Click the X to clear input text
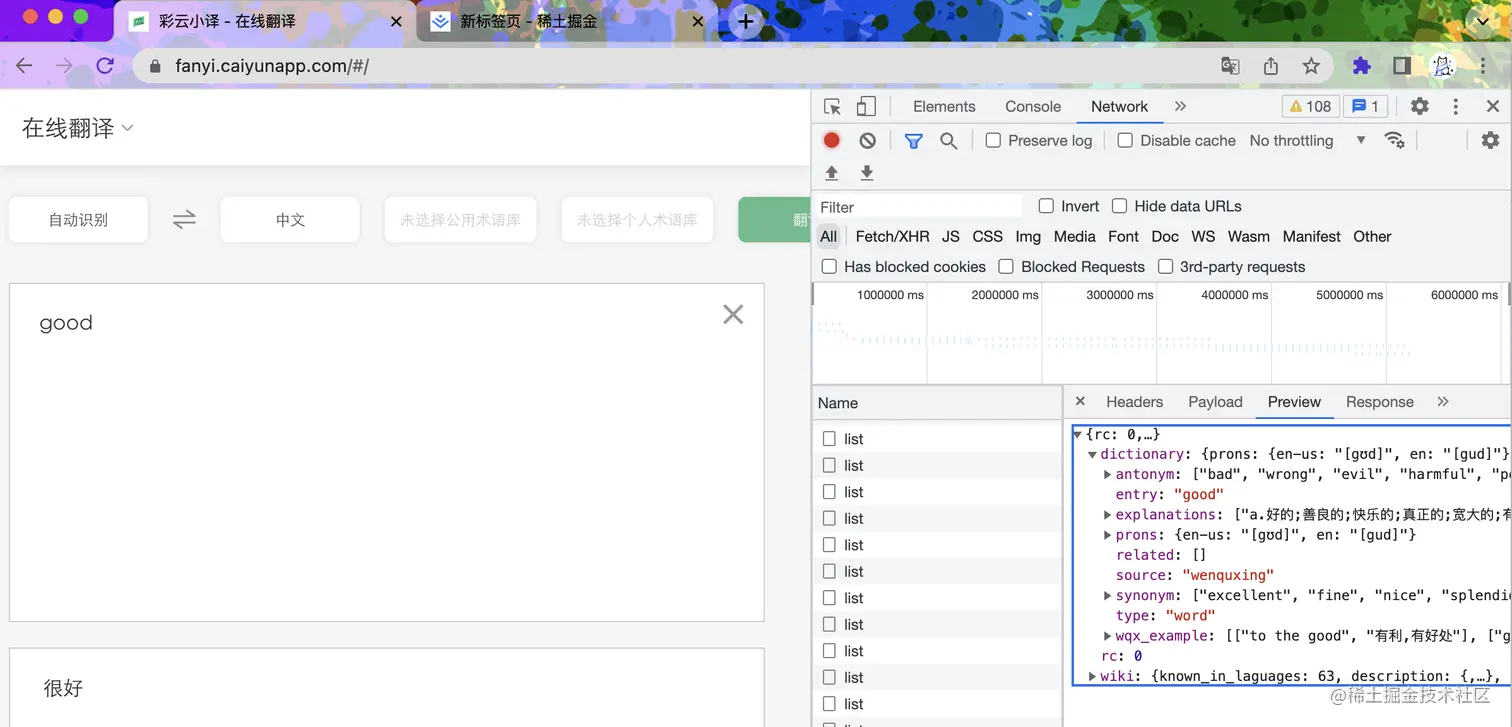 pos(733,314)
